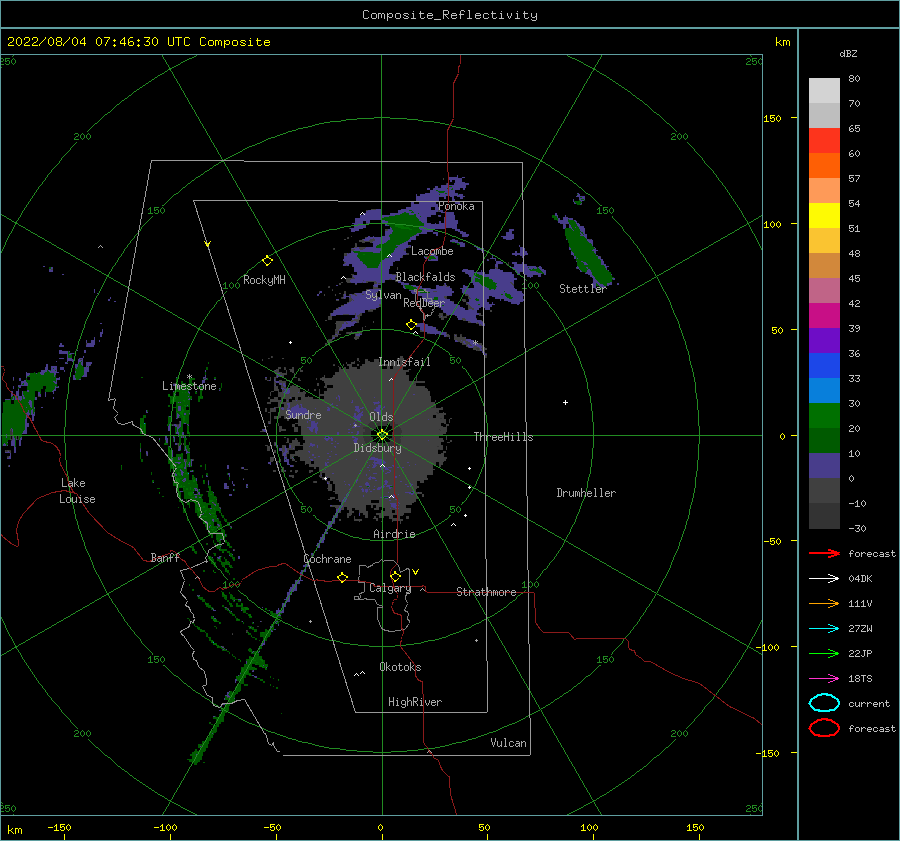
Task: Click the RockyMH label
Action: click(x=264, y=280)
